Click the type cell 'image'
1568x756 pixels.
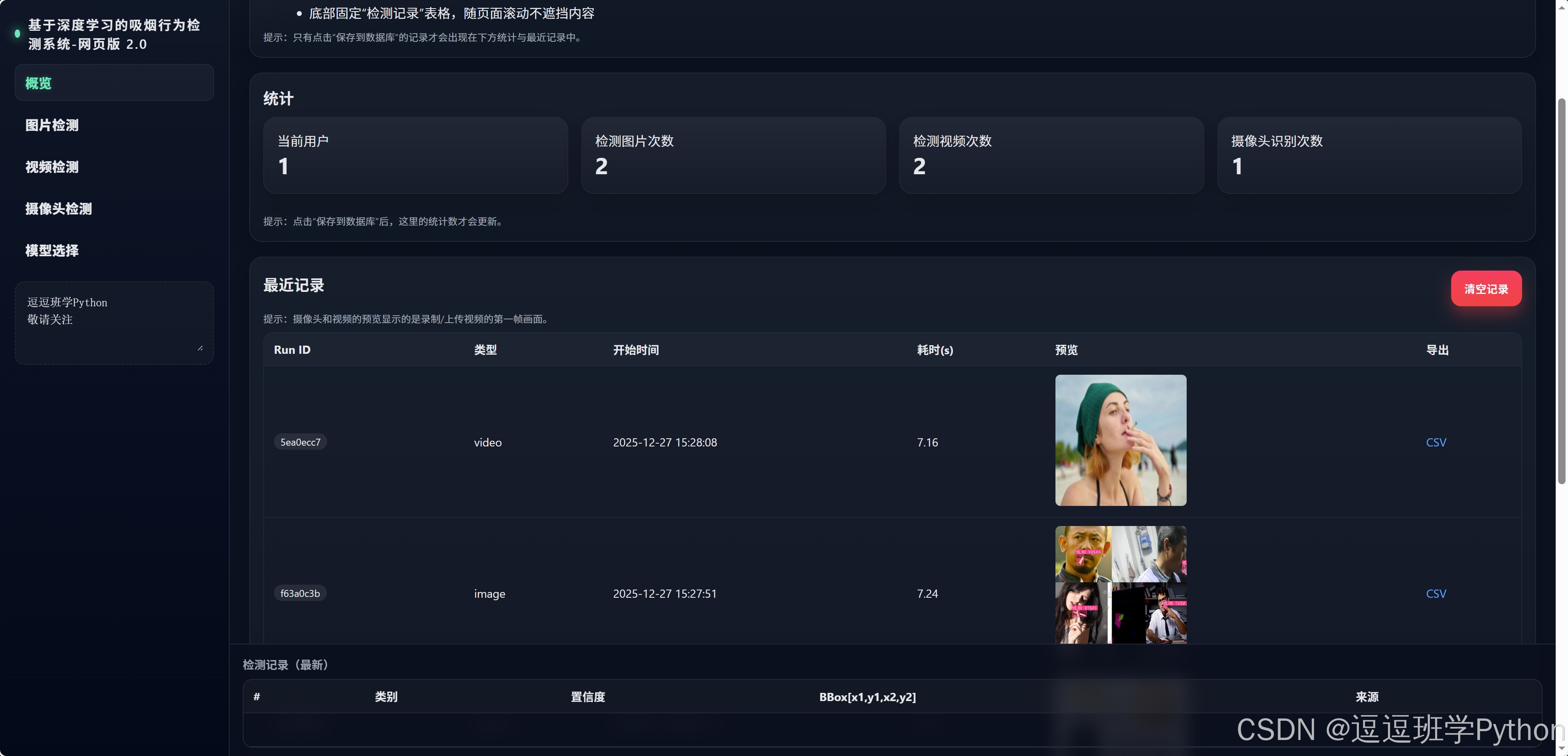(490, 594)
